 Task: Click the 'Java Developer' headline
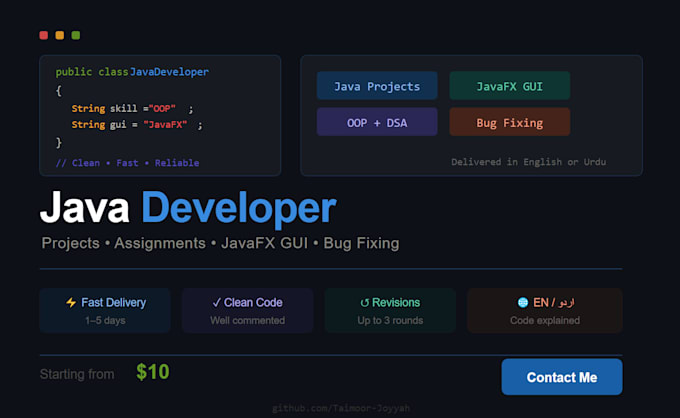(x=188, y=208)
